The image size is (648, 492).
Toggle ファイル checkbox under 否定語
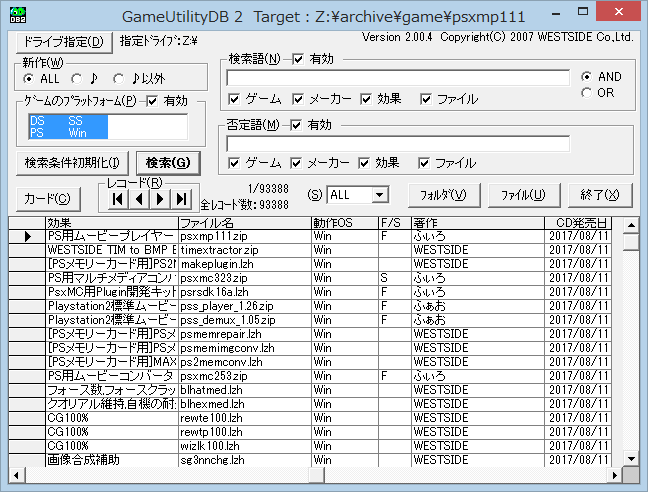[x=425, y=162]
